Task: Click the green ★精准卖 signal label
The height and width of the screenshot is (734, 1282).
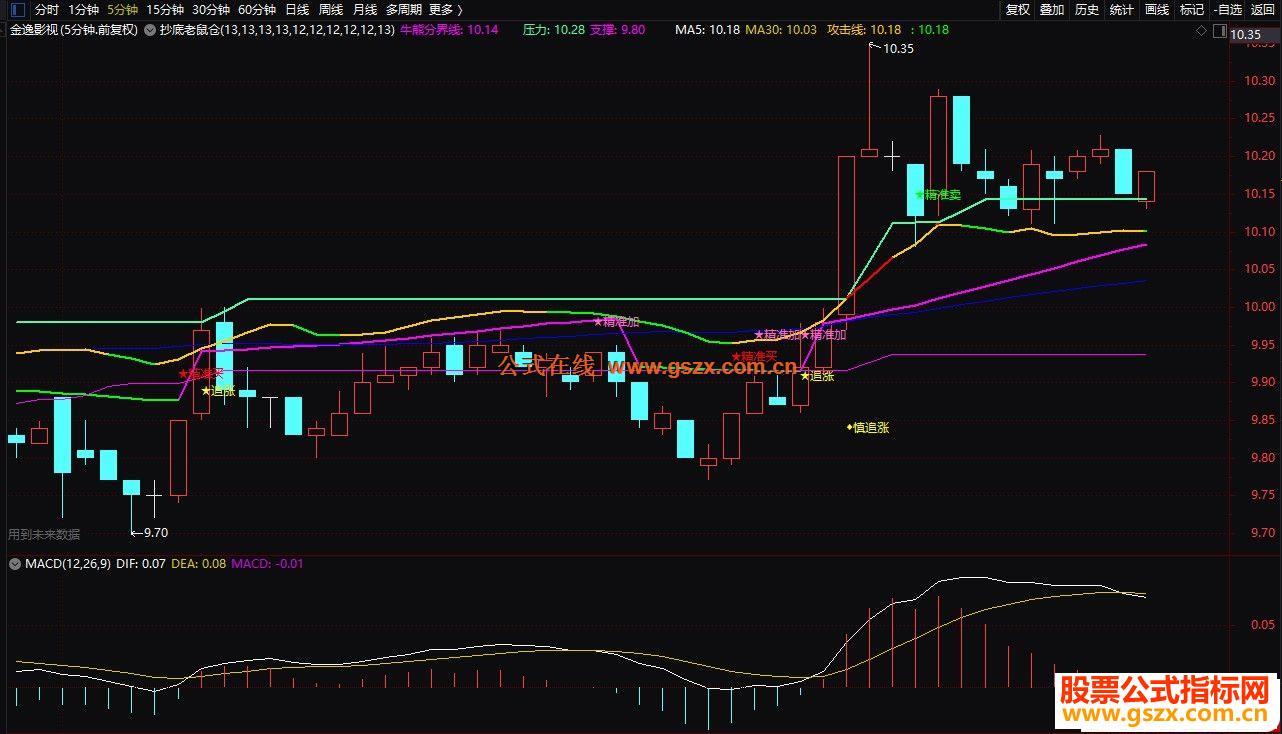Action: pos(937,195)
